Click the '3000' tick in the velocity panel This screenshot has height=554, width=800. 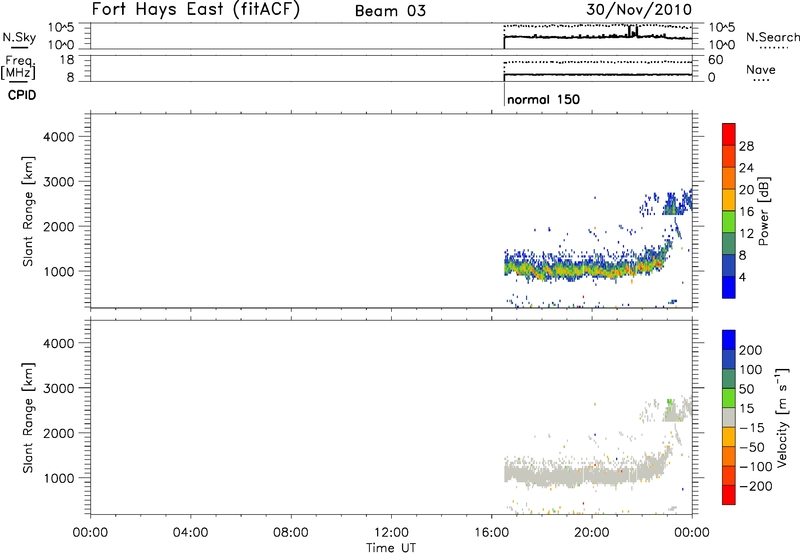pyautogui.click(x=59, y=388)
